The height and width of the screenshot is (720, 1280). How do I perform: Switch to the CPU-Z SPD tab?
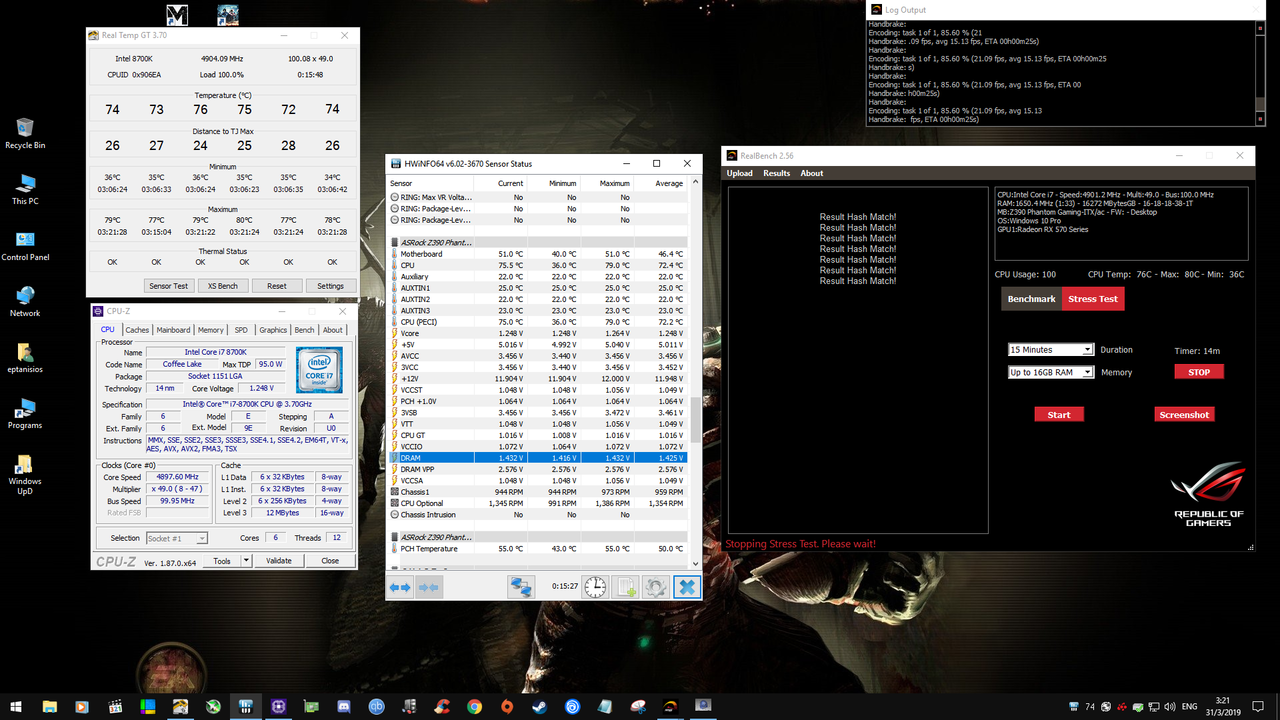[241, 329]
